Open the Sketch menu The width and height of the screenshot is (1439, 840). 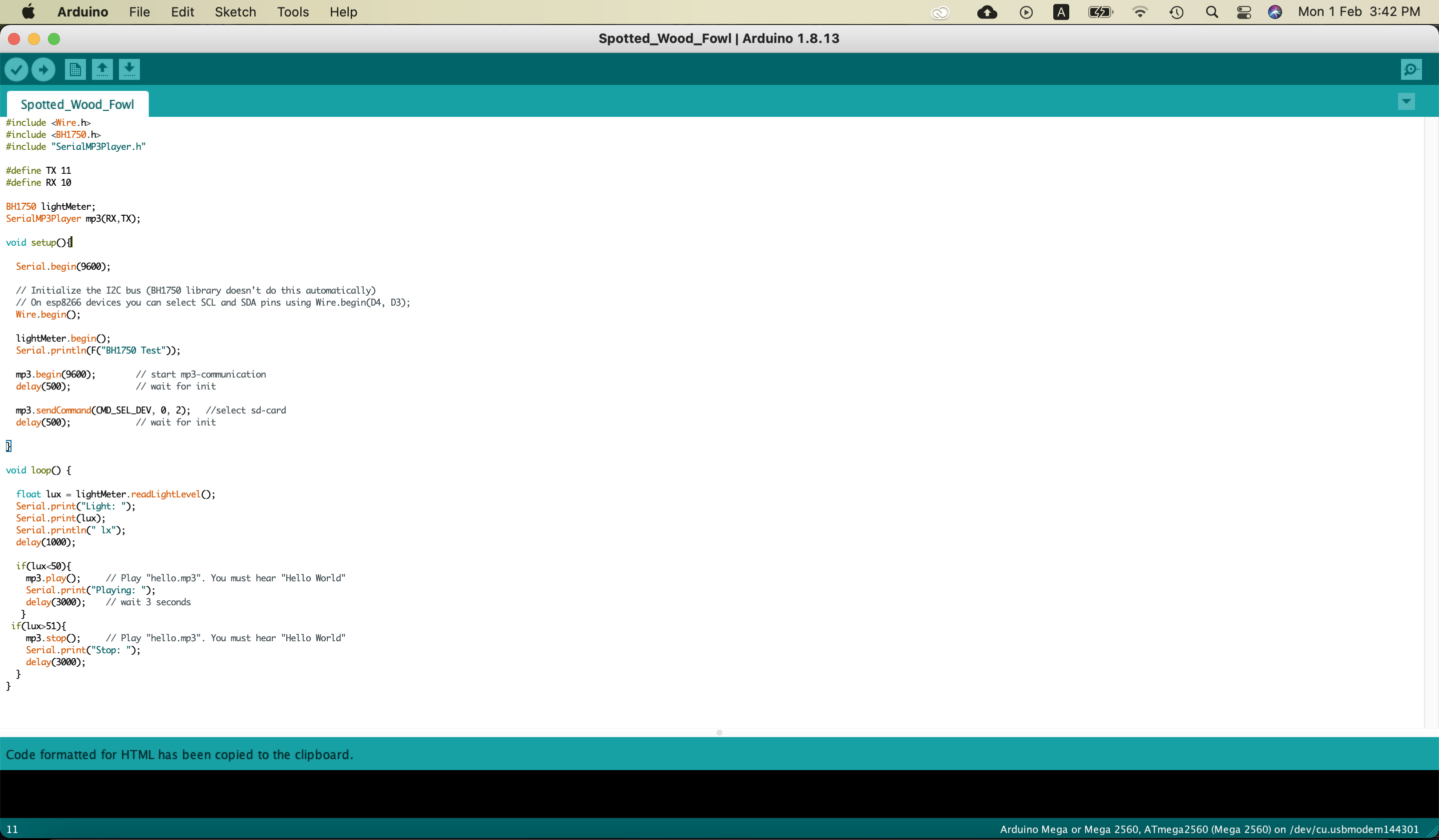click(x=235, y=12)
